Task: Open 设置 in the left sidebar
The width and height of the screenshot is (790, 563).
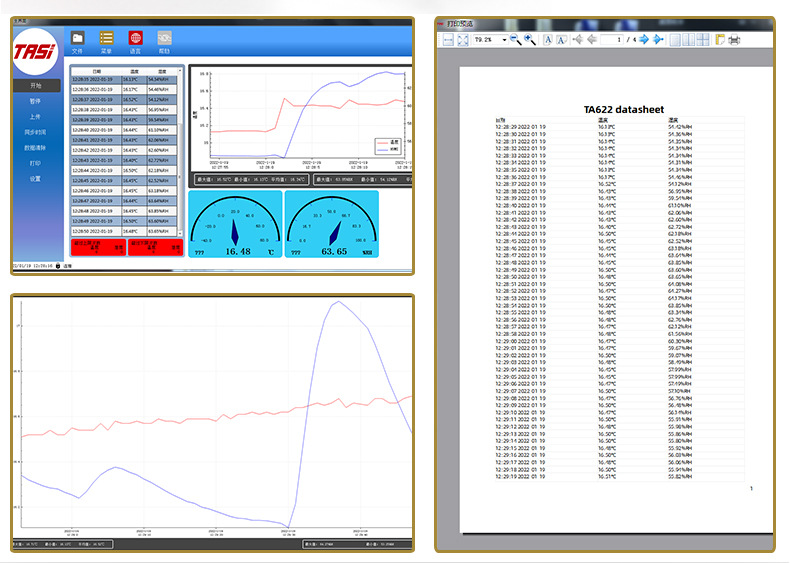Action: click(35, 178)
